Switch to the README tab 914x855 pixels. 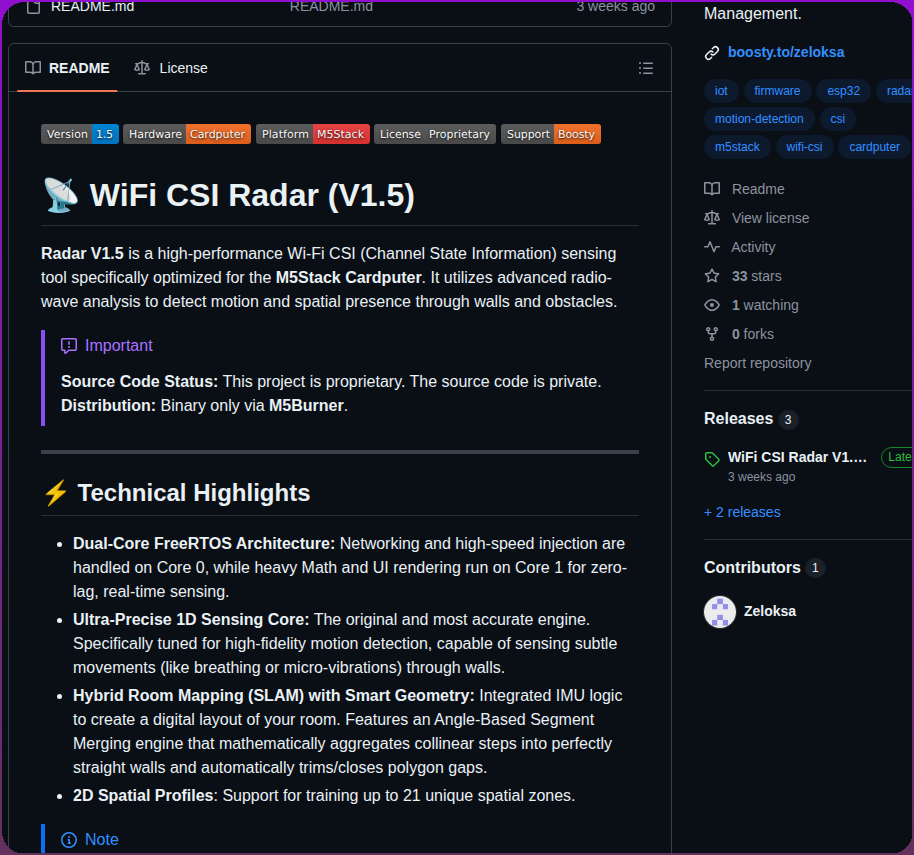(67, 68)
